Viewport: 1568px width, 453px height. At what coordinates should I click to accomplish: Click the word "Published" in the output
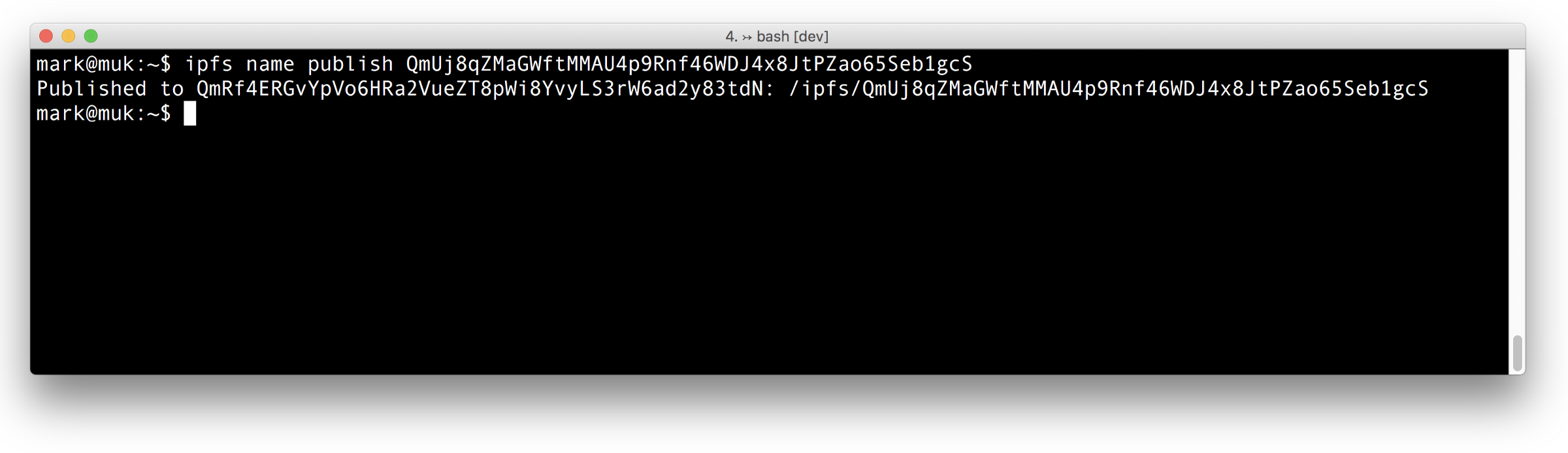tap(91, 89)
